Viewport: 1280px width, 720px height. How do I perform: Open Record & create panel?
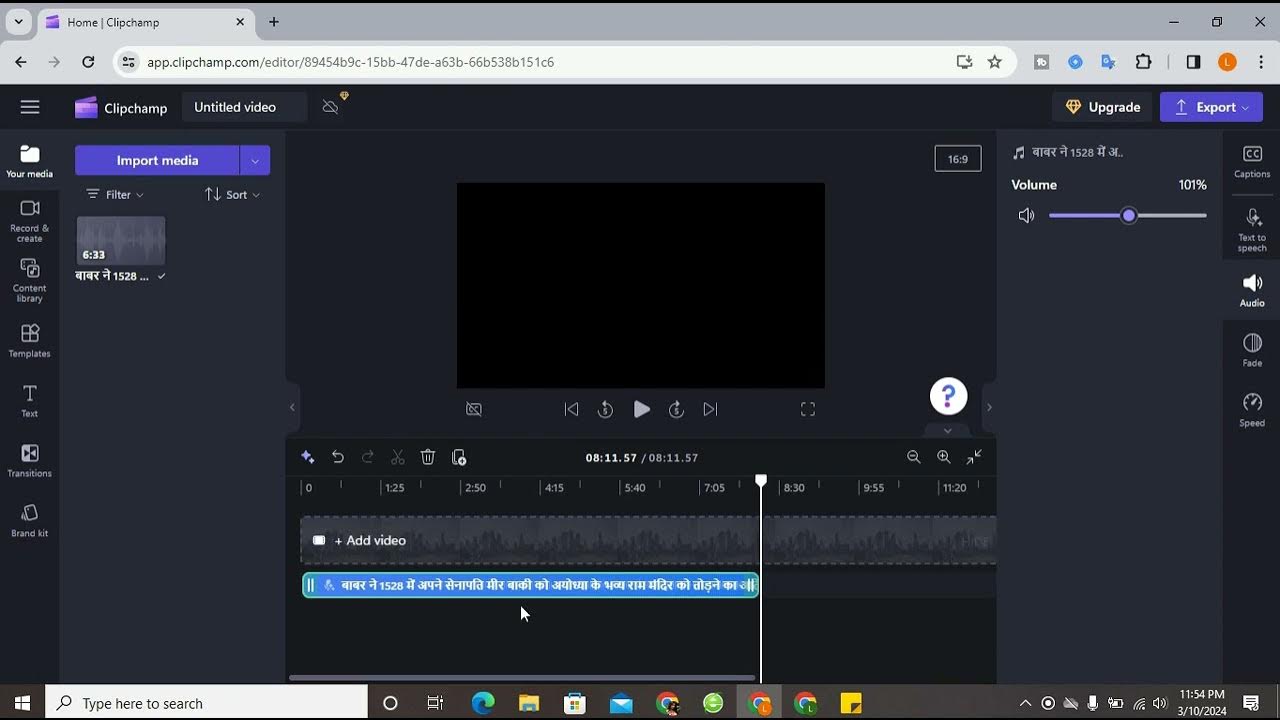[30, 220]
